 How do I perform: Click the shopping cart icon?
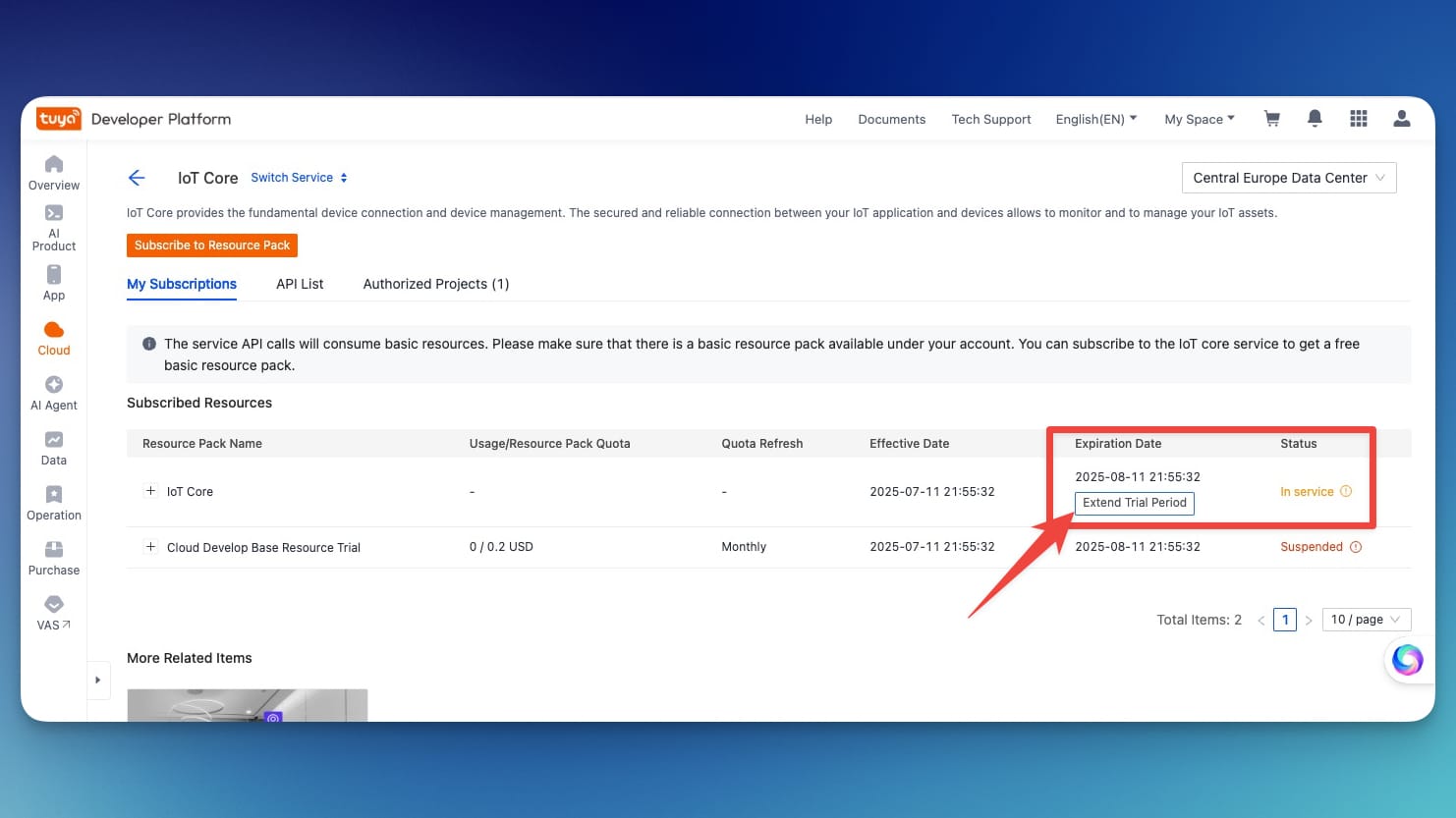1271,119
